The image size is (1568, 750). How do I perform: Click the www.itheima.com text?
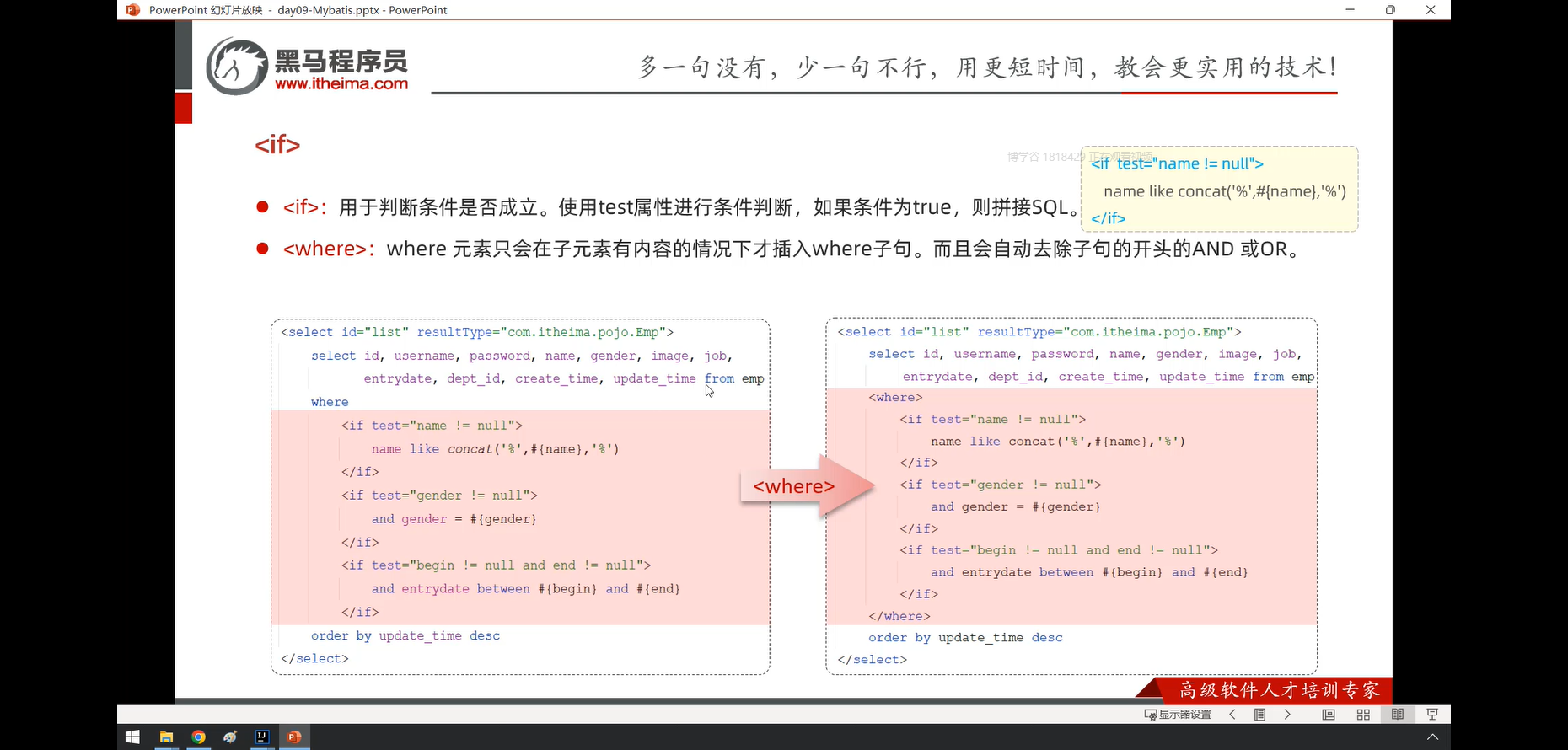(341, 83)
